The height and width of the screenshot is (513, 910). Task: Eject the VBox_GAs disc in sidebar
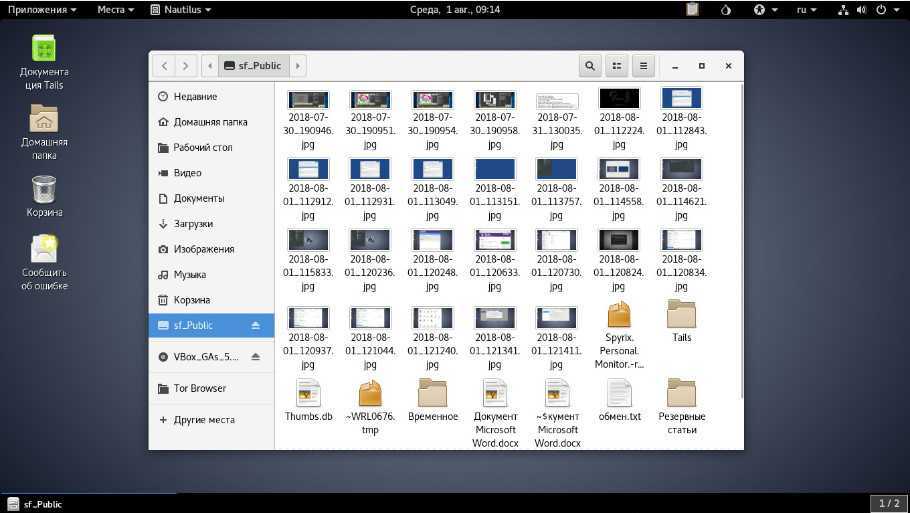click(x=255, y=357)
